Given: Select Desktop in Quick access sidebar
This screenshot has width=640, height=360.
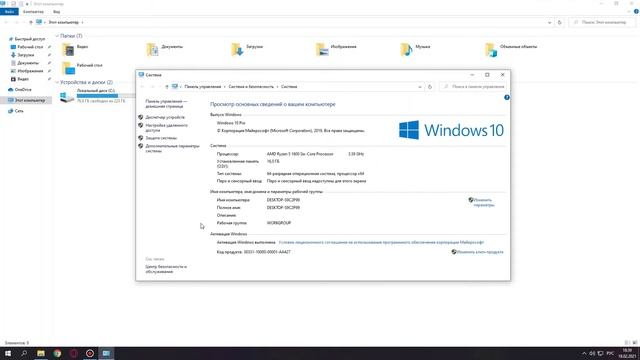Looking at the screenshot, I should (30, 47).
